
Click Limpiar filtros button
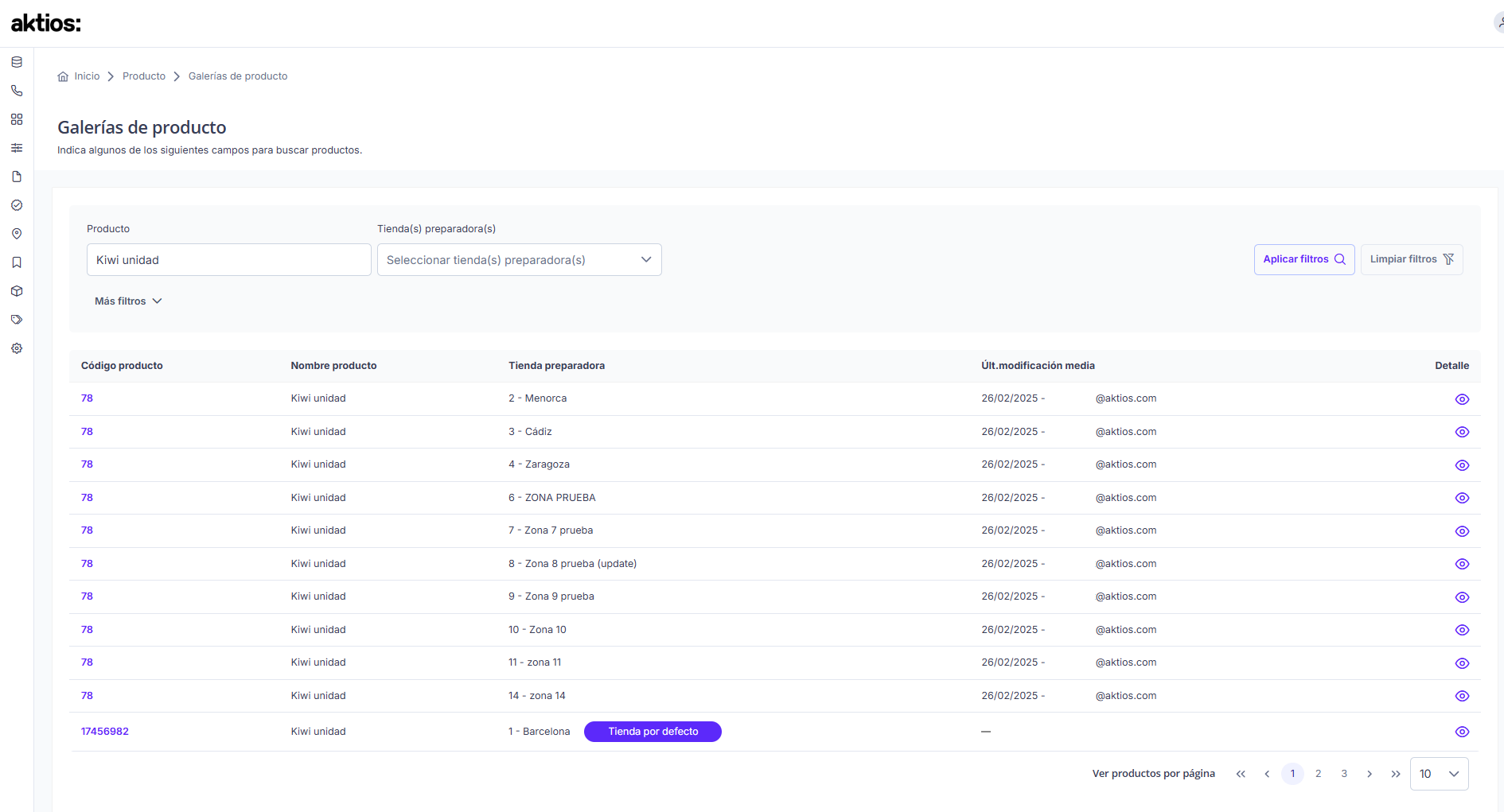1412,259
